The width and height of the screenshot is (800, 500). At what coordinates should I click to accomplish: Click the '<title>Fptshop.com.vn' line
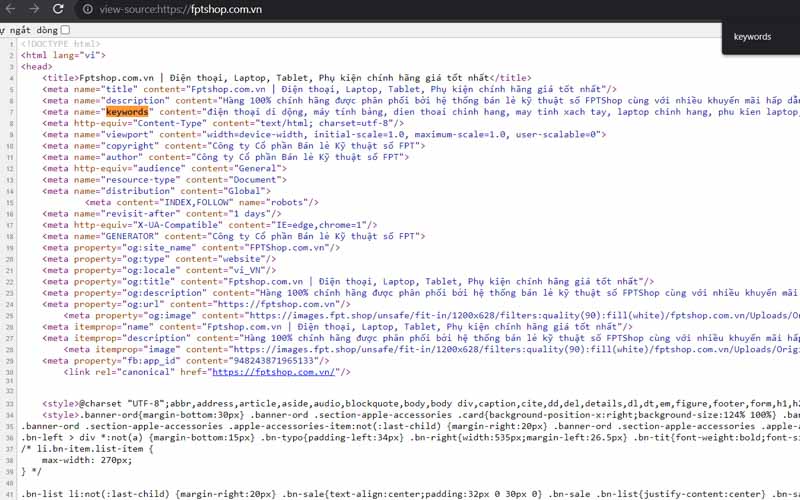pyautogui.click(x=287, y=78)
